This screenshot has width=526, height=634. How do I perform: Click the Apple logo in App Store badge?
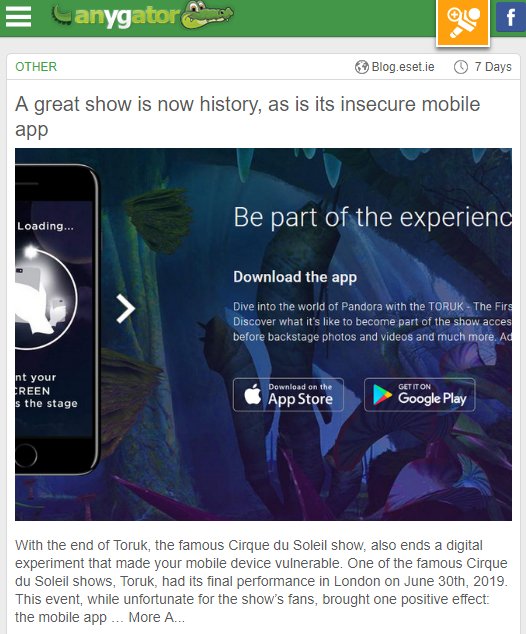pos(253,394)
